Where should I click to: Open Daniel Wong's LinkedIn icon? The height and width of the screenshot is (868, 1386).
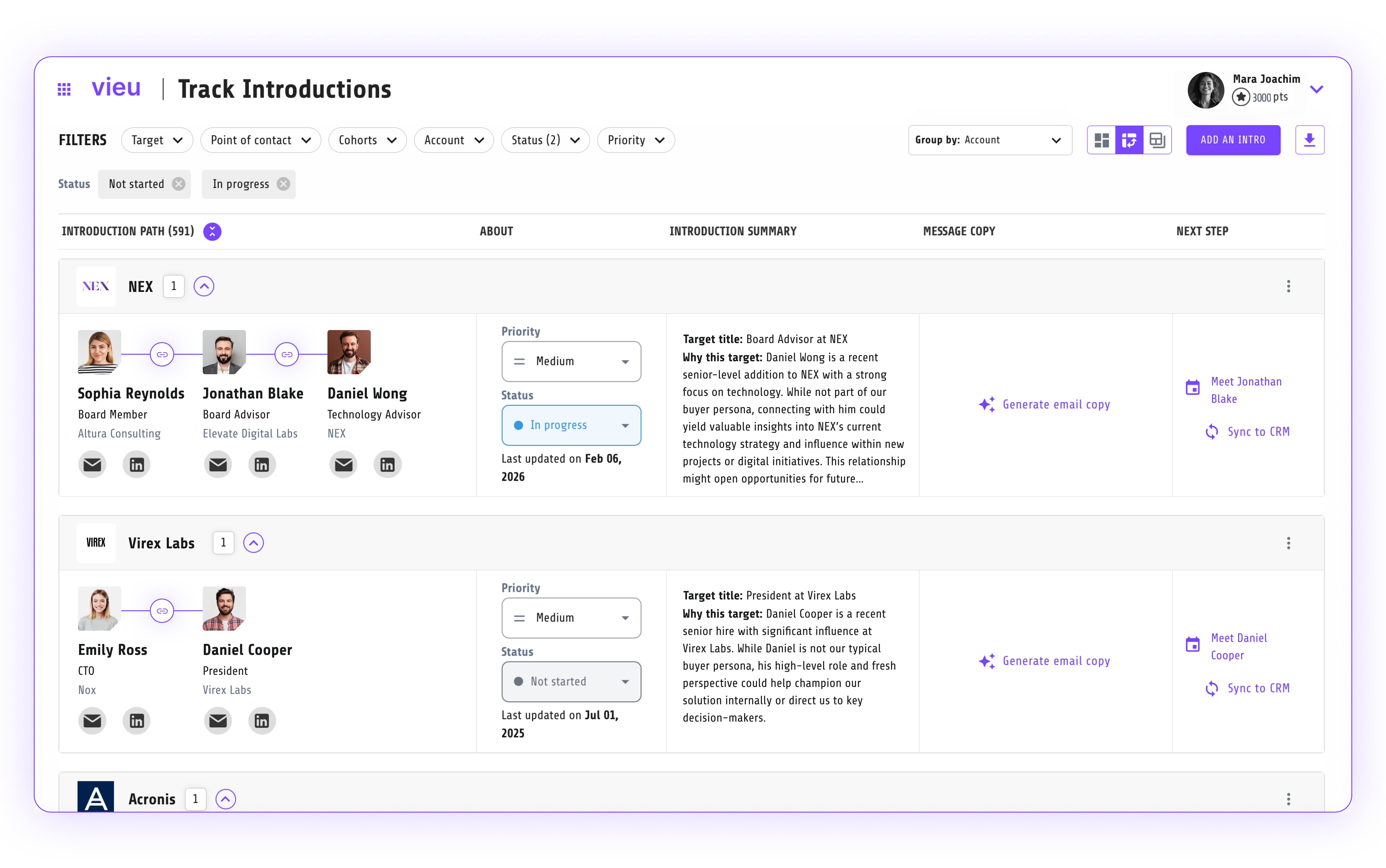pyautogui.click(x=387, y=464)
